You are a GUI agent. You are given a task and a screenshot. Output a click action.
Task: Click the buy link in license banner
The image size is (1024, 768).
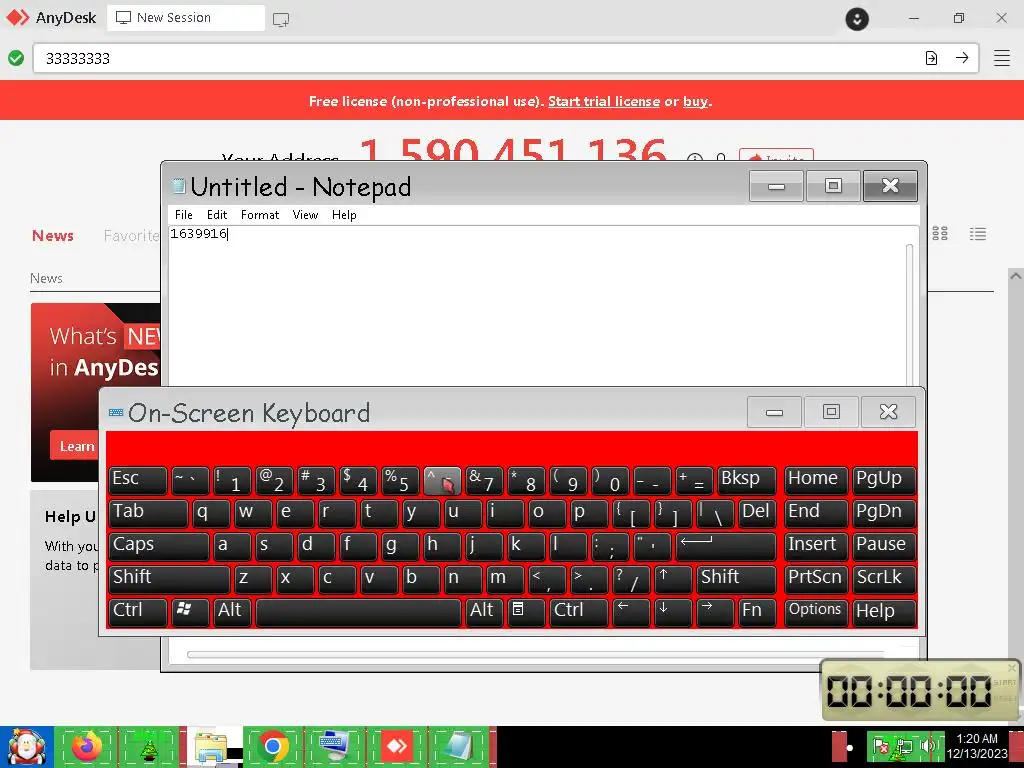point(696,101)
